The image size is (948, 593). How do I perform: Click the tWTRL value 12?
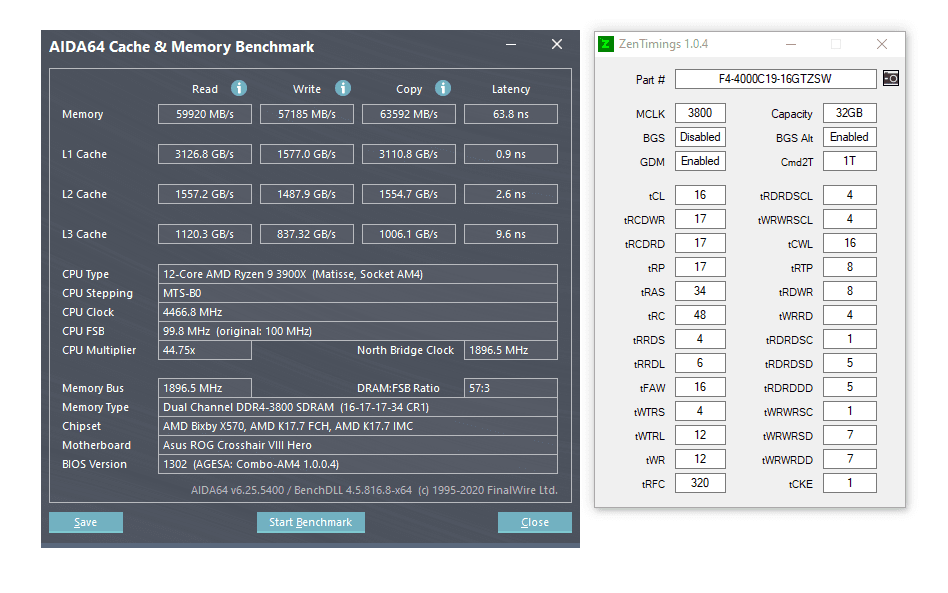pyautogui.click(x=700, y=435)
